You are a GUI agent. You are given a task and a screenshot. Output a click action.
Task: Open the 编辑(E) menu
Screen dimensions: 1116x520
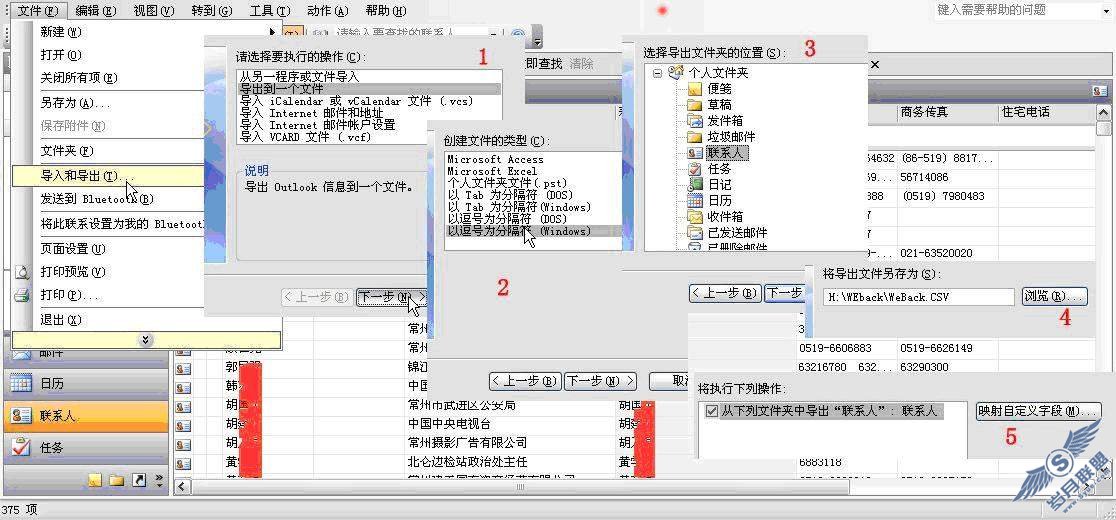[x=95, y=11]
